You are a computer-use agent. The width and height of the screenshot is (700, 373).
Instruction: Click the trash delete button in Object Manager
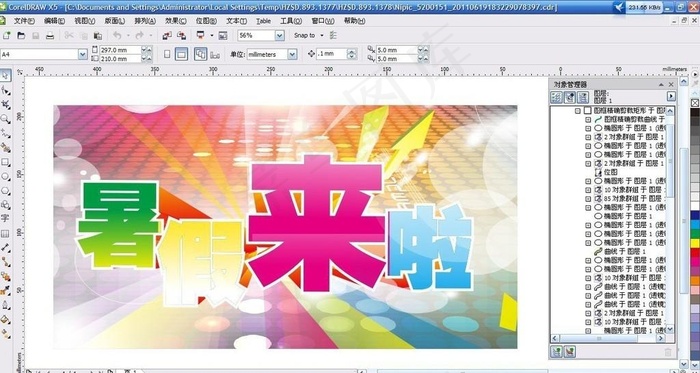point(668,352)
